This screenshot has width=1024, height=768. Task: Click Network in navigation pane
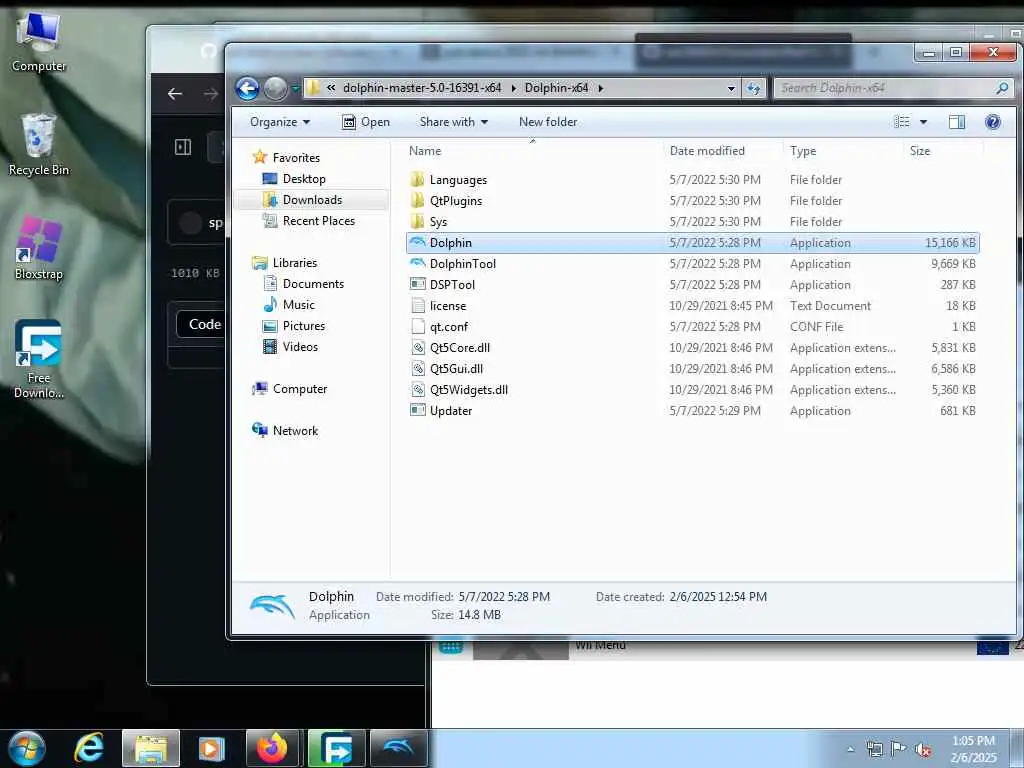pos(295,430)
